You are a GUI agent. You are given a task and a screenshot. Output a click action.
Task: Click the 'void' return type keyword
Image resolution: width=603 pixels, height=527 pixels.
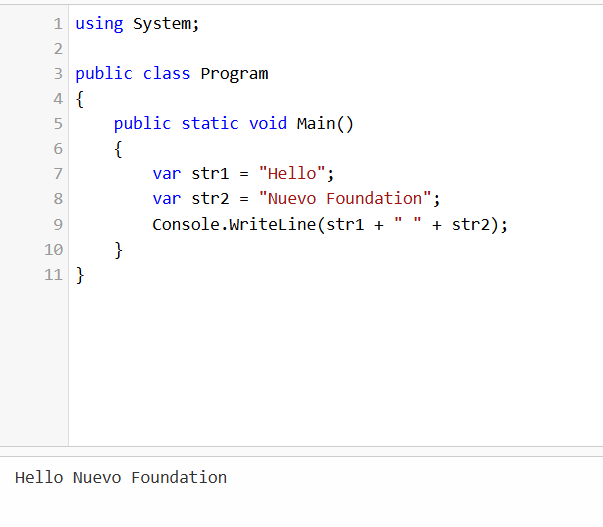point(268,124)
